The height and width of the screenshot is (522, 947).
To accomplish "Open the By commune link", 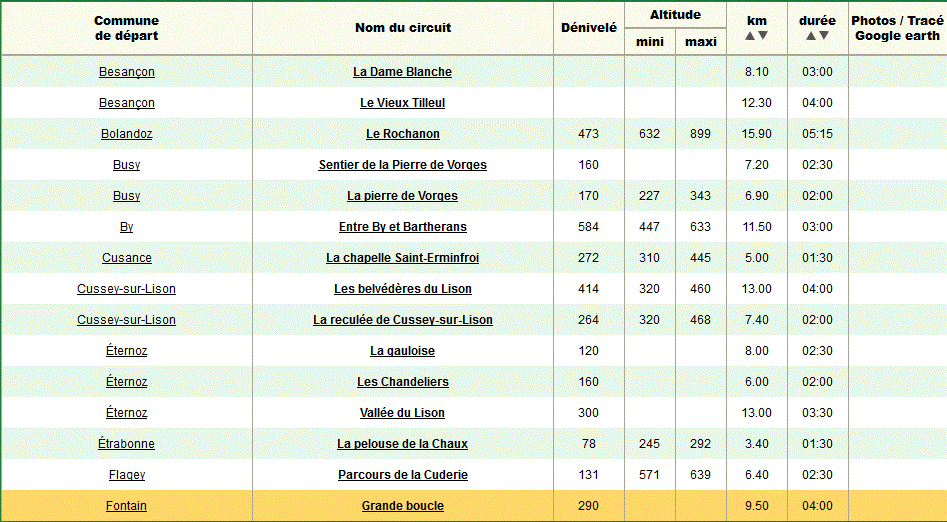I will (x=127, y=227).
